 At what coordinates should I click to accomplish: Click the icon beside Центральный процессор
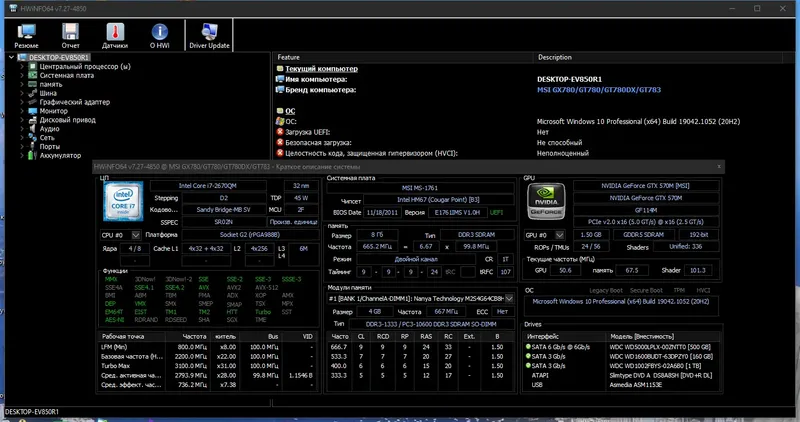tap(33, 66)
